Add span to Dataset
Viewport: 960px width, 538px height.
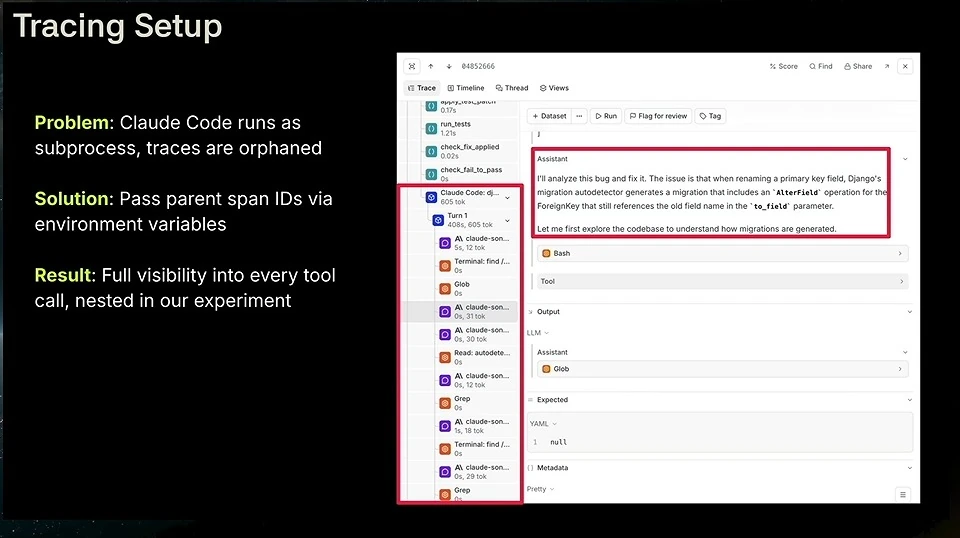(549, 116)
